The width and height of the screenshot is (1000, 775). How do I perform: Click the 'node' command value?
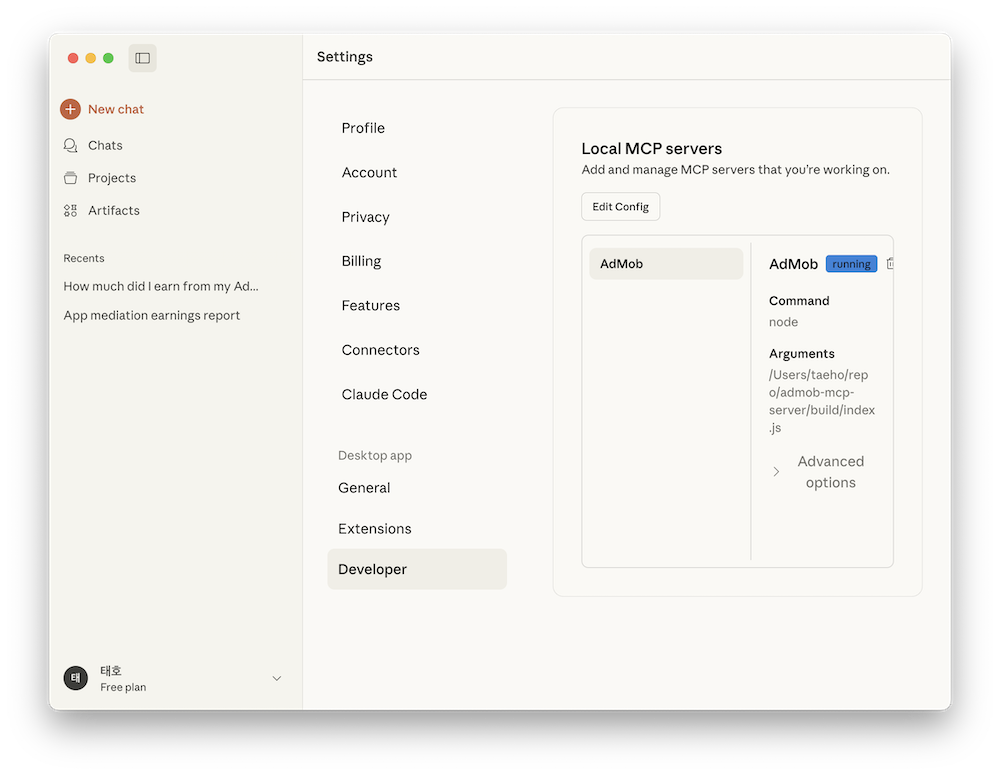(x=783, y=322)
